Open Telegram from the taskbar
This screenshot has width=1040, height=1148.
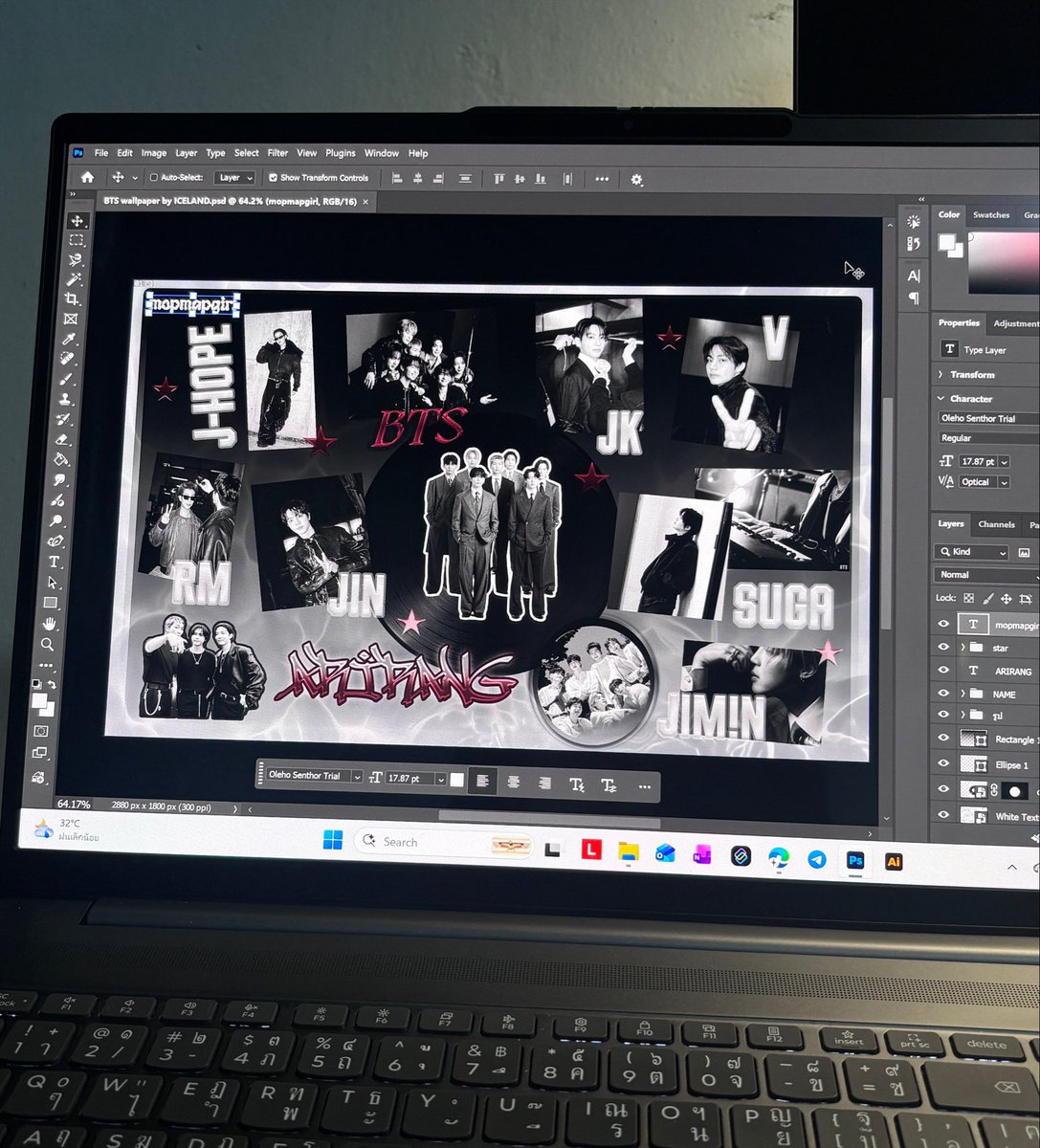(816, 859)
